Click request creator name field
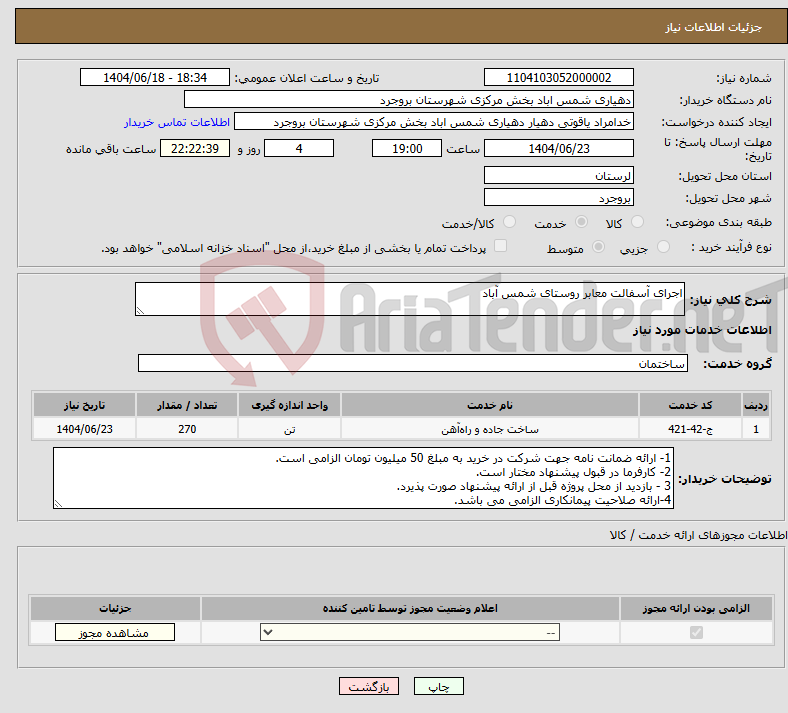The image size is (788, 713). click(434, 122)
